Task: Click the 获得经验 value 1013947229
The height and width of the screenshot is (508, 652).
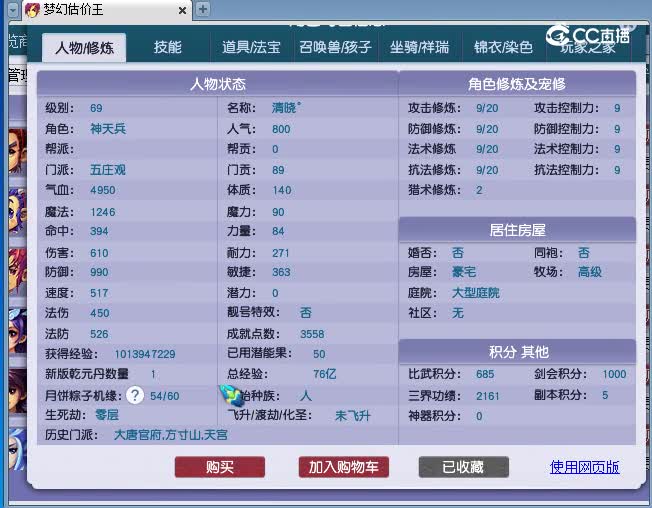Action: coord(145,354)
